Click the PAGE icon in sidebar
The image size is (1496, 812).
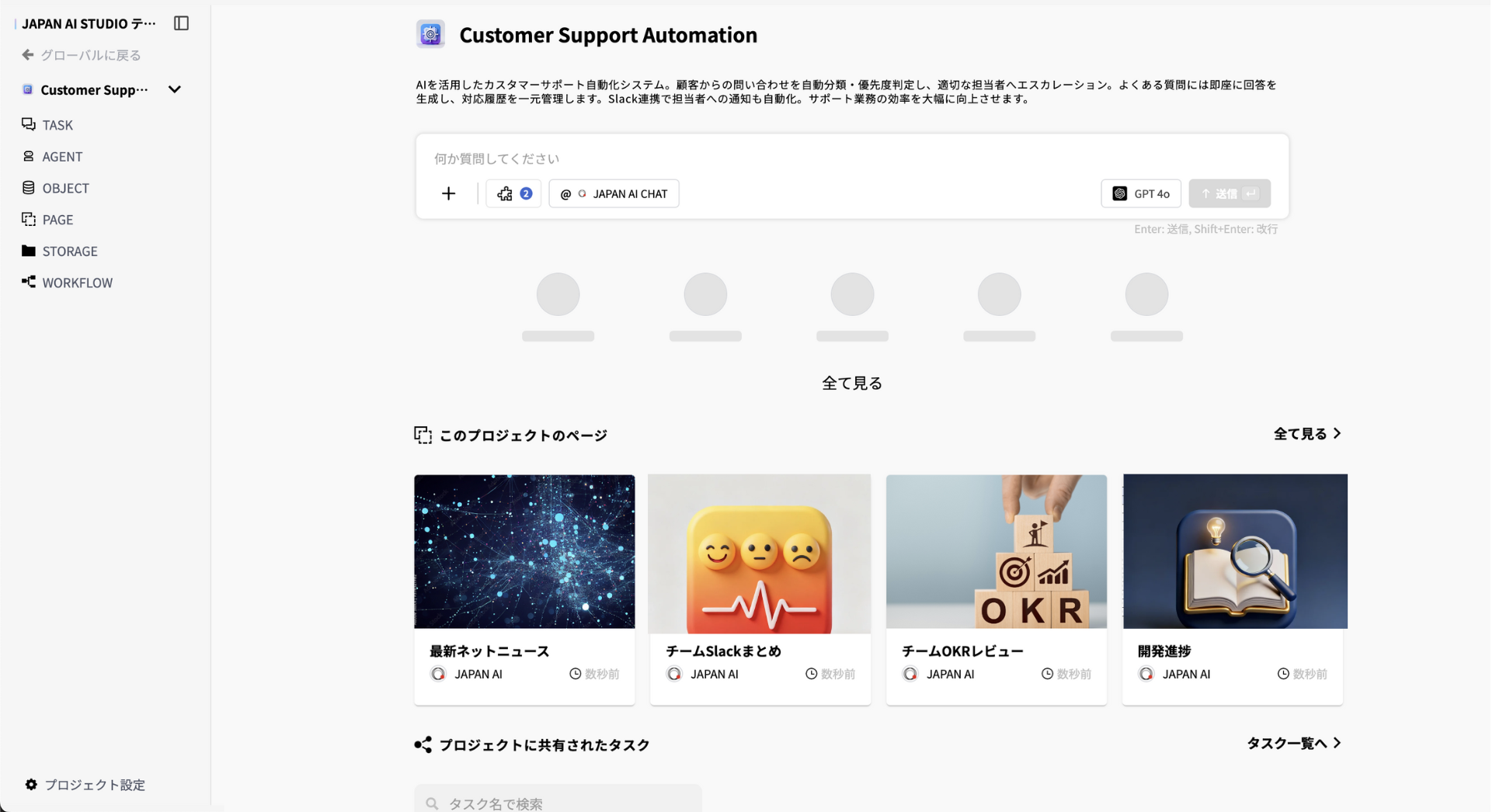click(29, 220)
